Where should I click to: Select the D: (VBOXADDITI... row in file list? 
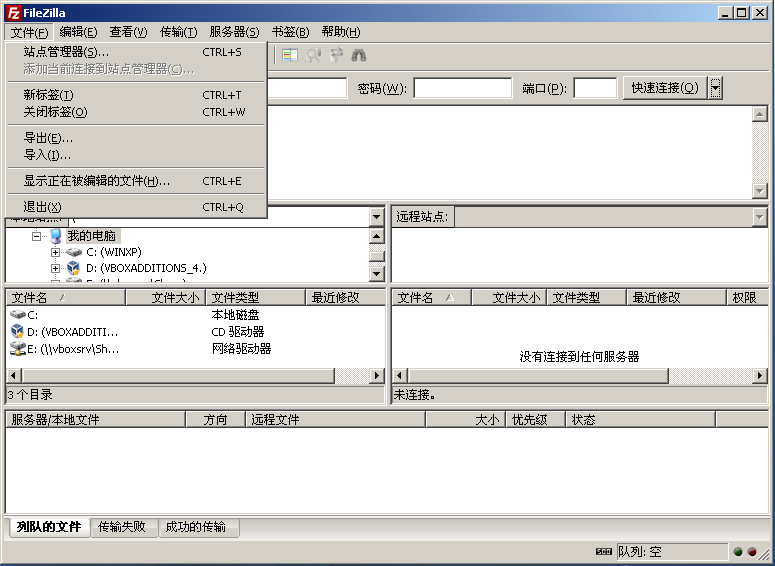[195, 332]
